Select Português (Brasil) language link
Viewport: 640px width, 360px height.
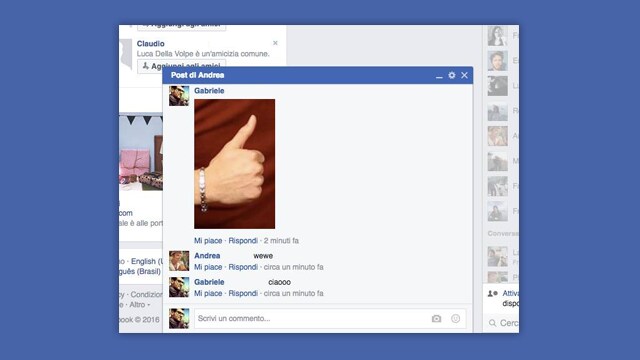coord(140,271)
